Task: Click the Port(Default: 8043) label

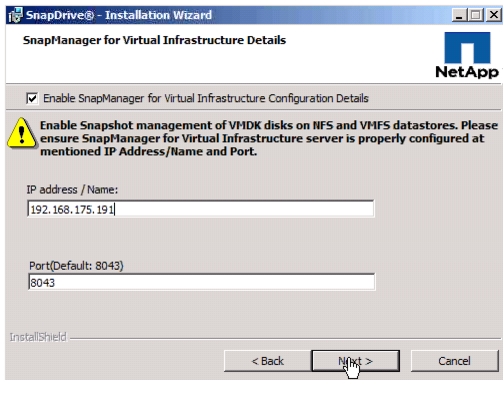Action: pos(76,266)
